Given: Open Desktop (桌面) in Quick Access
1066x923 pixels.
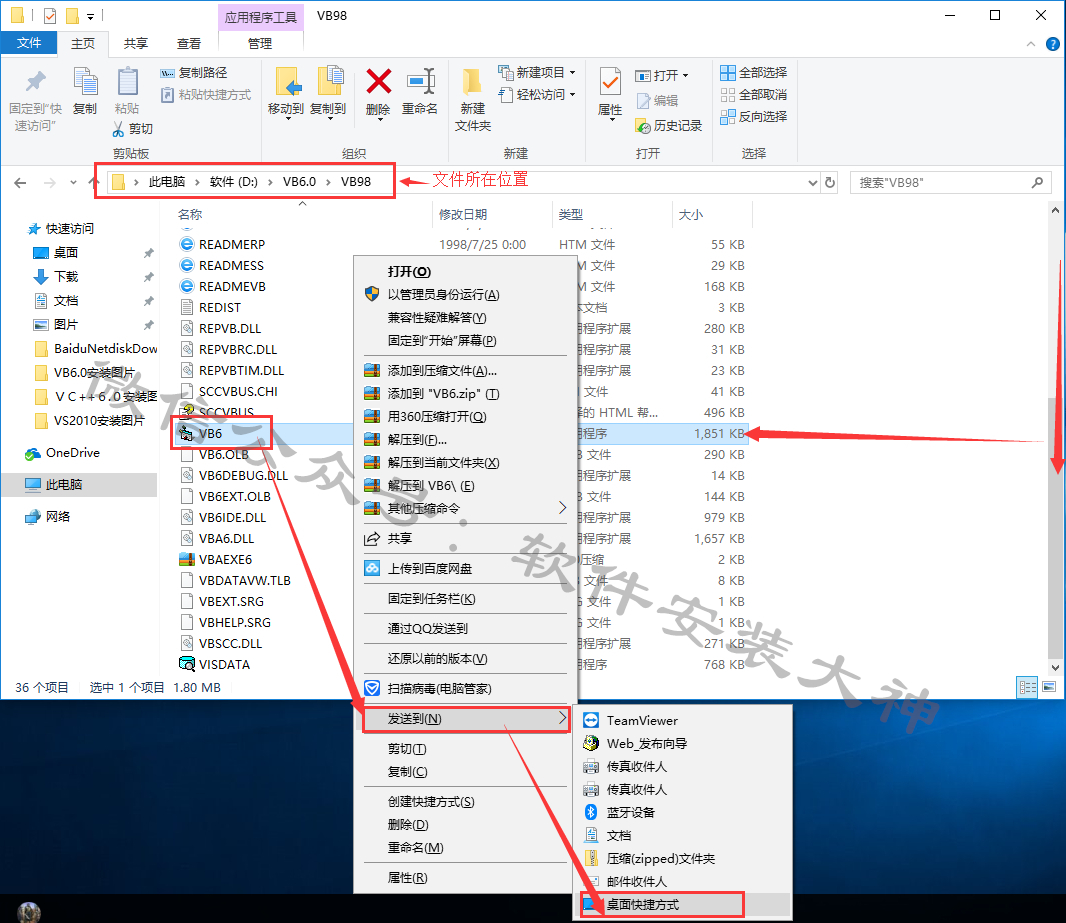Looking at the screenshot, I should [x=66, y=253].
